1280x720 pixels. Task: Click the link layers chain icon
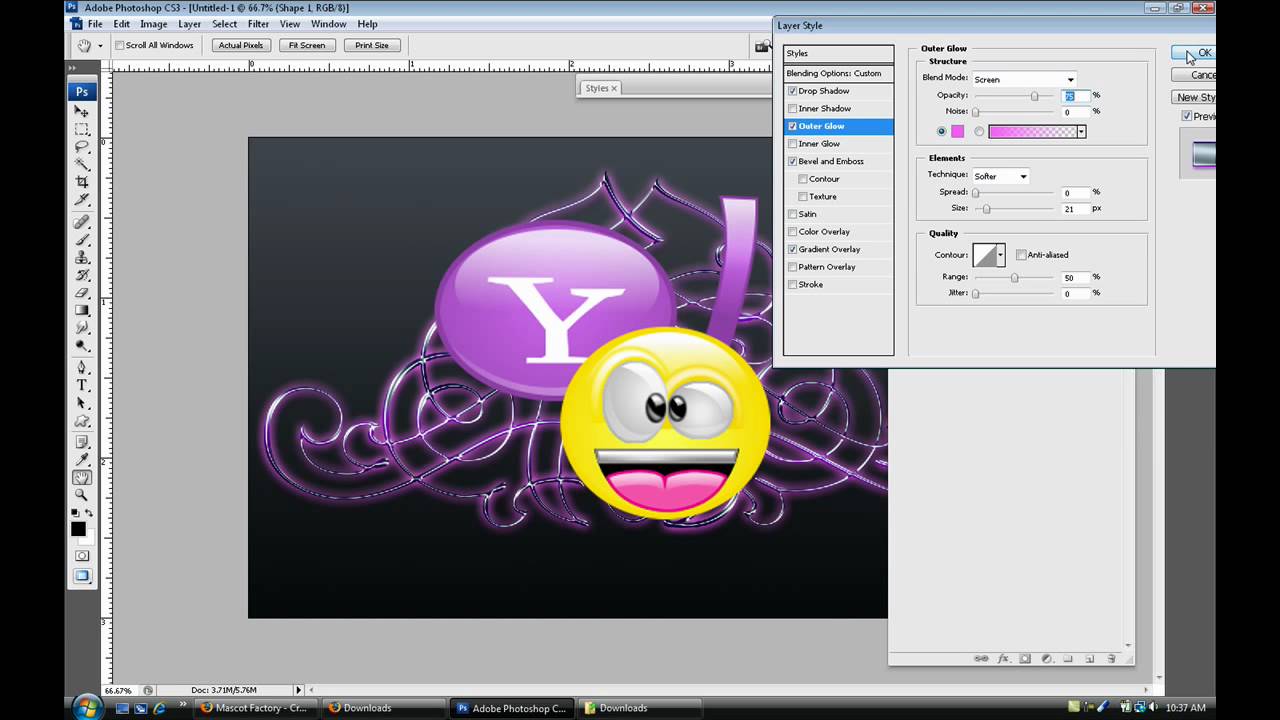pos(981,659)
